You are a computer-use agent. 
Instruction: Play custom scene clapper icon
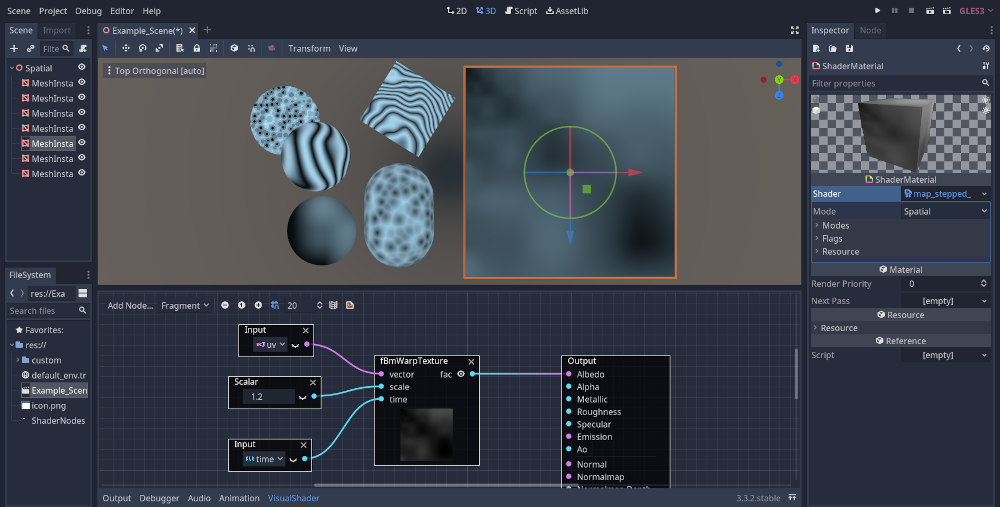tap(947, 11)
